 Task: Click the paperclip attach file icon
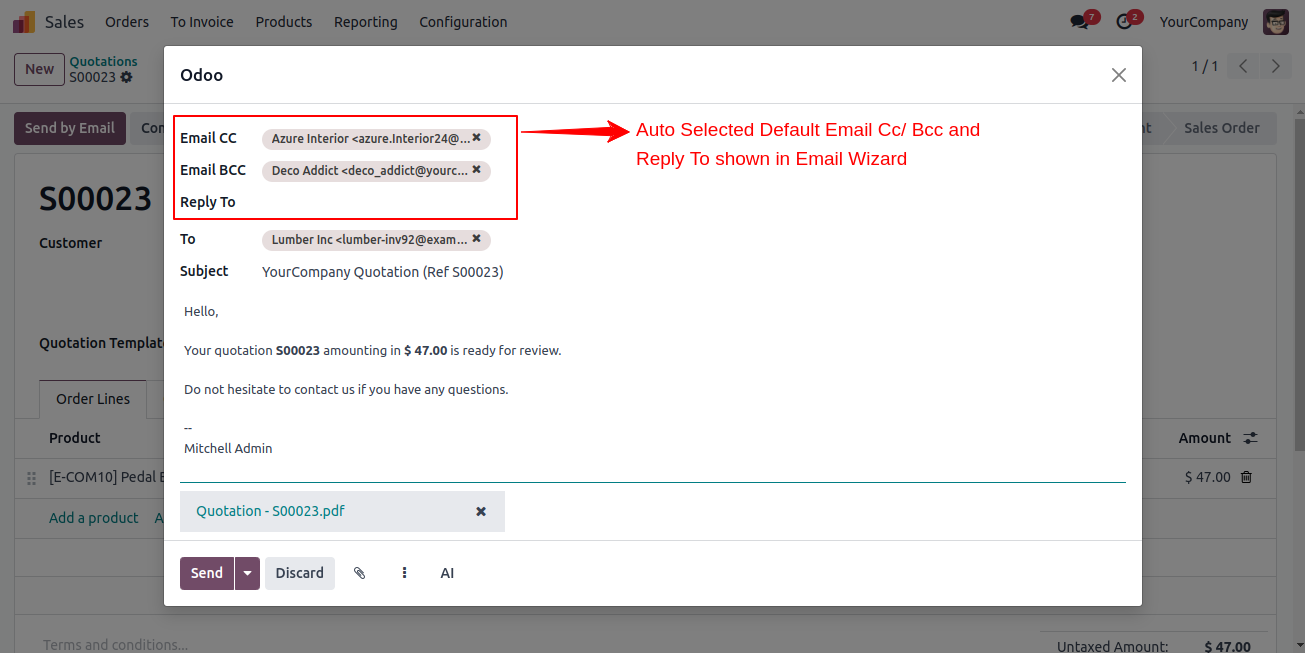click(x=360, y=573)
